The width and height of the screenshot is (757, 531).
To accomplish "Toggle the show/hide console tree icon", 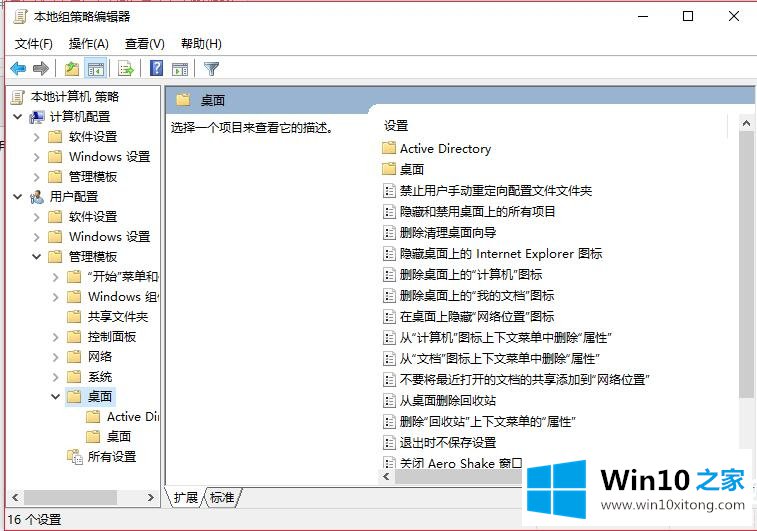I will (96, 69).
